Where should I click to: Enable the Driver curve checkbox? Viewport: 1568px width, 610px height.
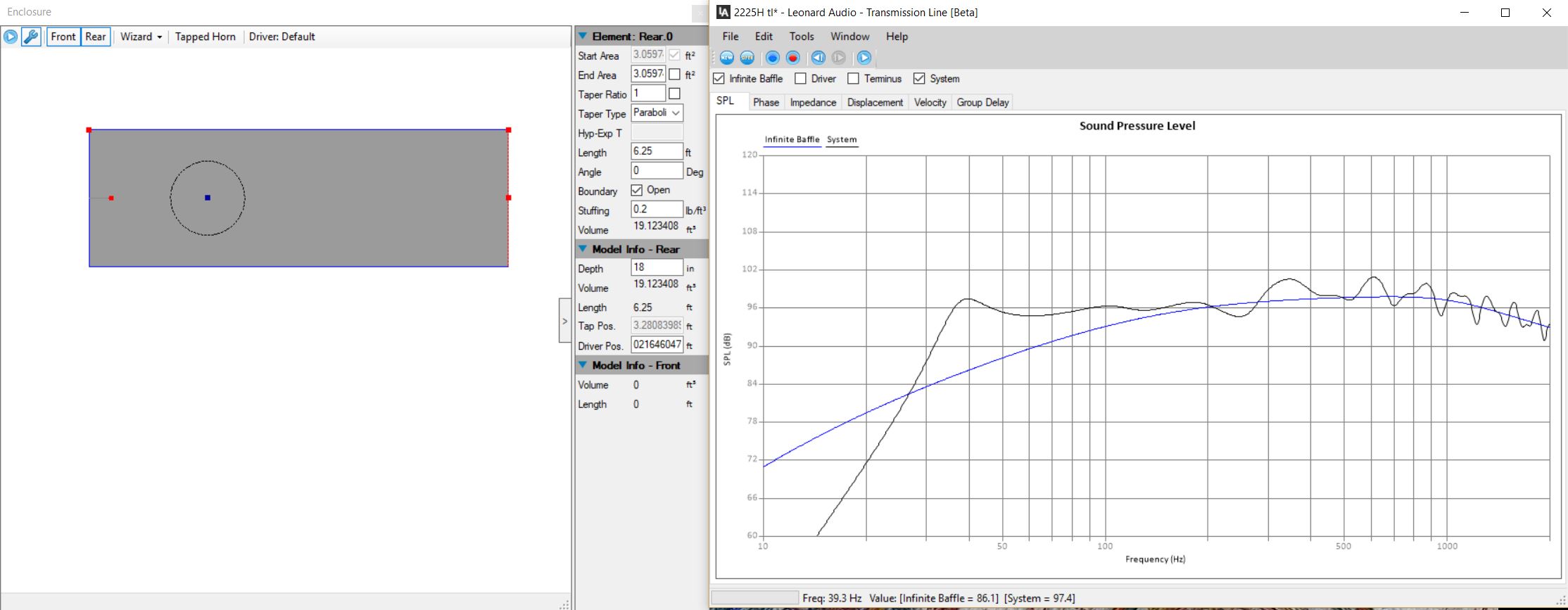800,79
